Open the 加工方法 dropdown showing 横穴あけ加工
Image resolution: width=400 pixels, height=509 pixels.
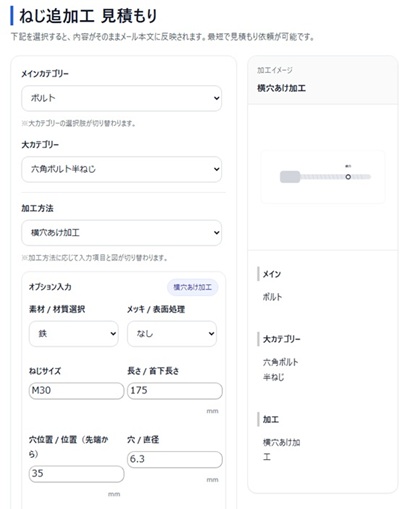[122, 233]
